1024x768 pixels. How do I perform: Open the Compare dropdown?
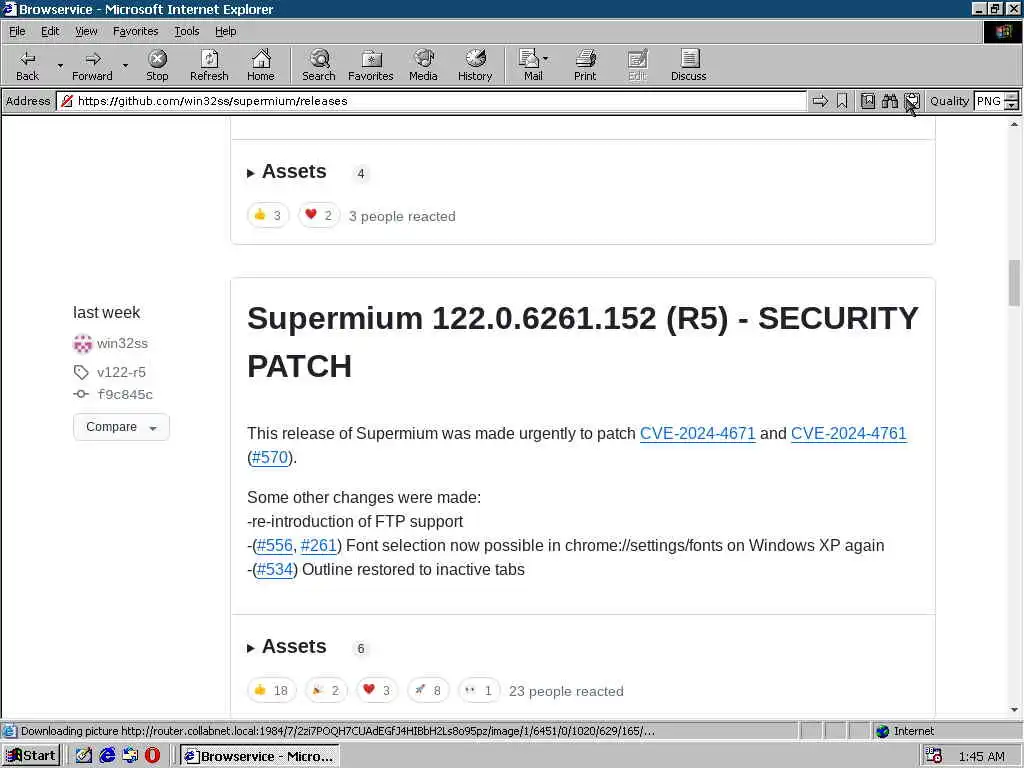(121, 426)
